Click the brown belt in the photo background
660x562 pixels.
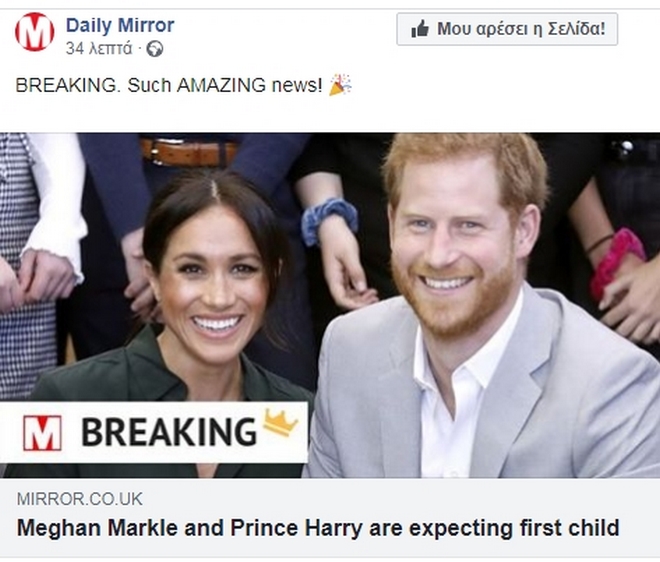(188, 151)
